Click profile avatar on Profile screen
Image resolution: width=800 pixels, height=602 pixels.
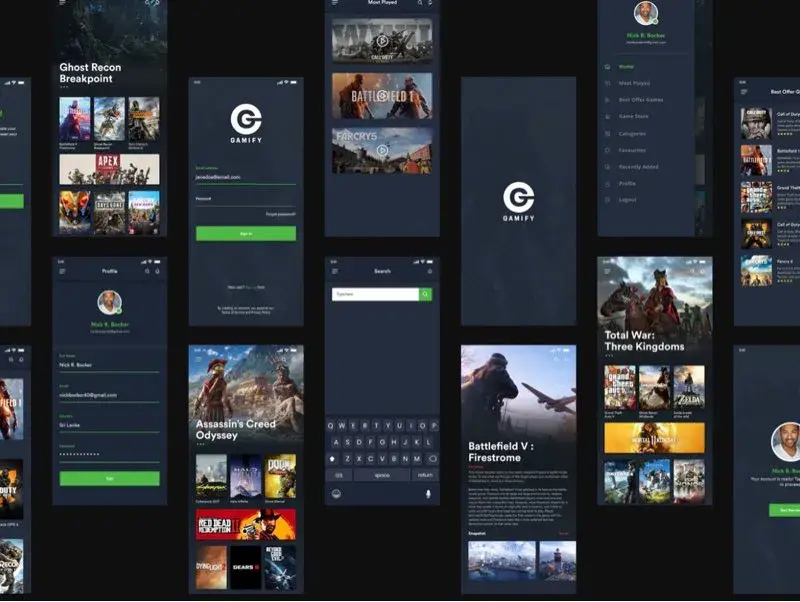(110, 302)
